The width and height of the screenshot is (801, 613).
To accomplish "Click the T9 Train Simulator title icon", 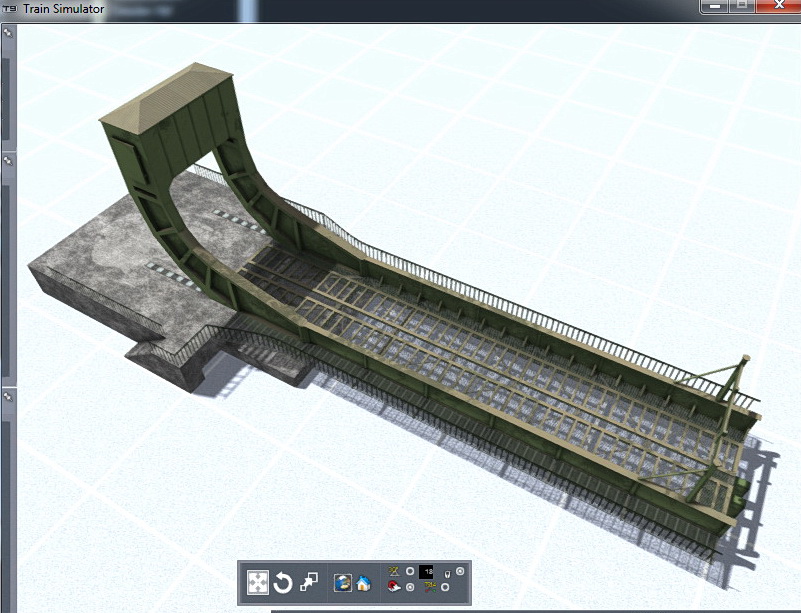I will pyautogui.click(x=9, y=9).
